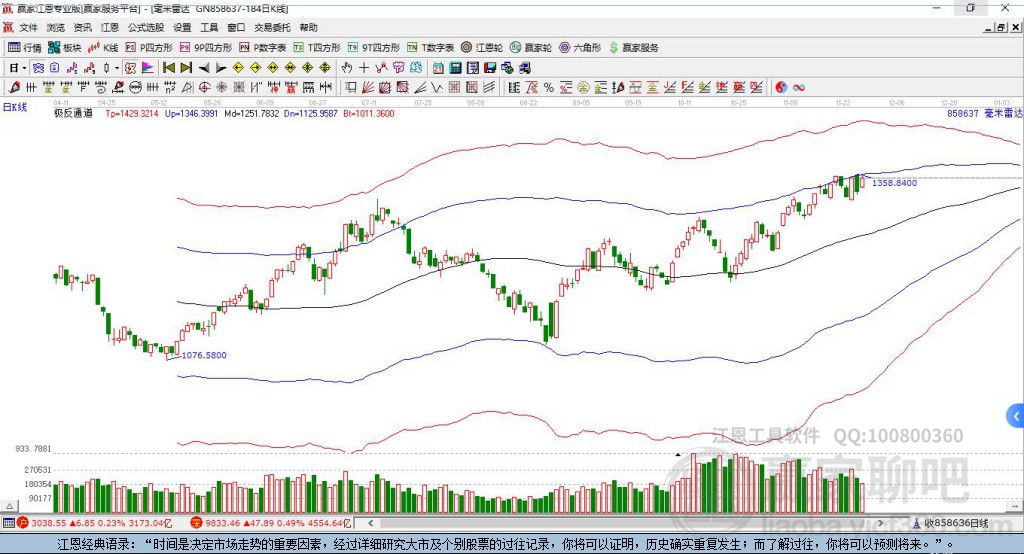The height and width of the screenshot is (554, 1024).
Task: Open the 公式选股 menu
Action: pyautogui.click(x=146, y=27)
